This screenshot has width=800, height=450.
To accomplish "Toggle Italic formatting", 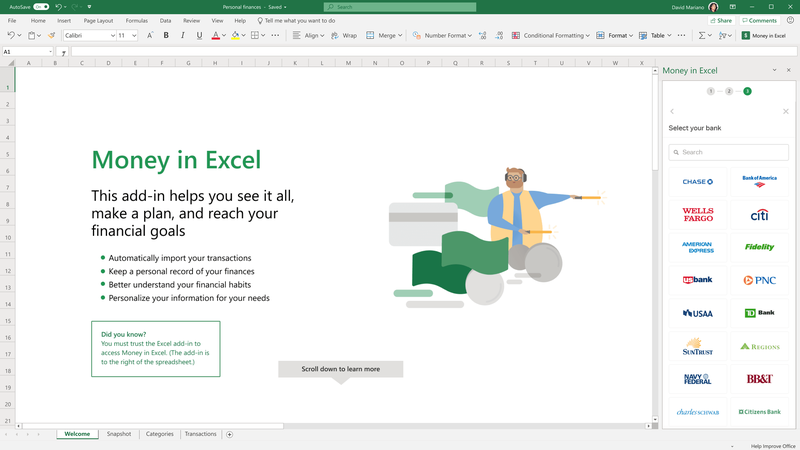I will [x=183, y=35].
